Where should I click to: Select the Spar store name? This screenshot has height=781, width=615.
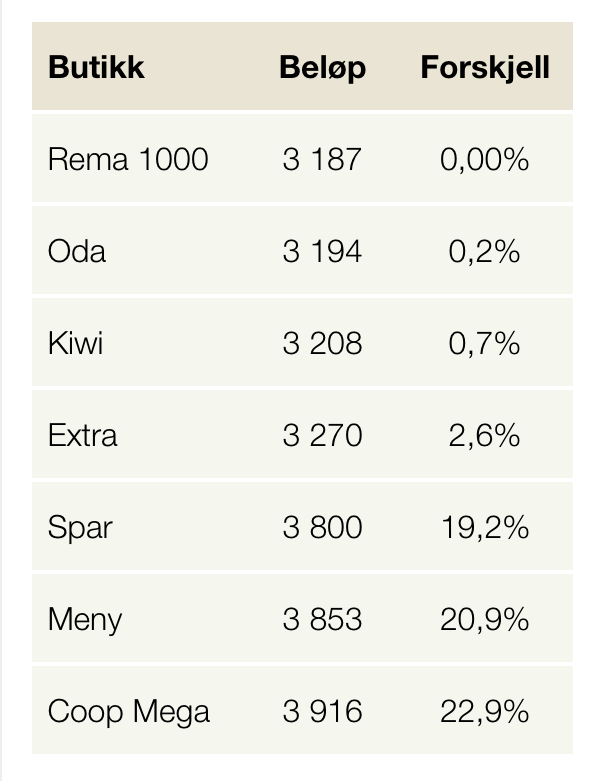click(80, 528)
